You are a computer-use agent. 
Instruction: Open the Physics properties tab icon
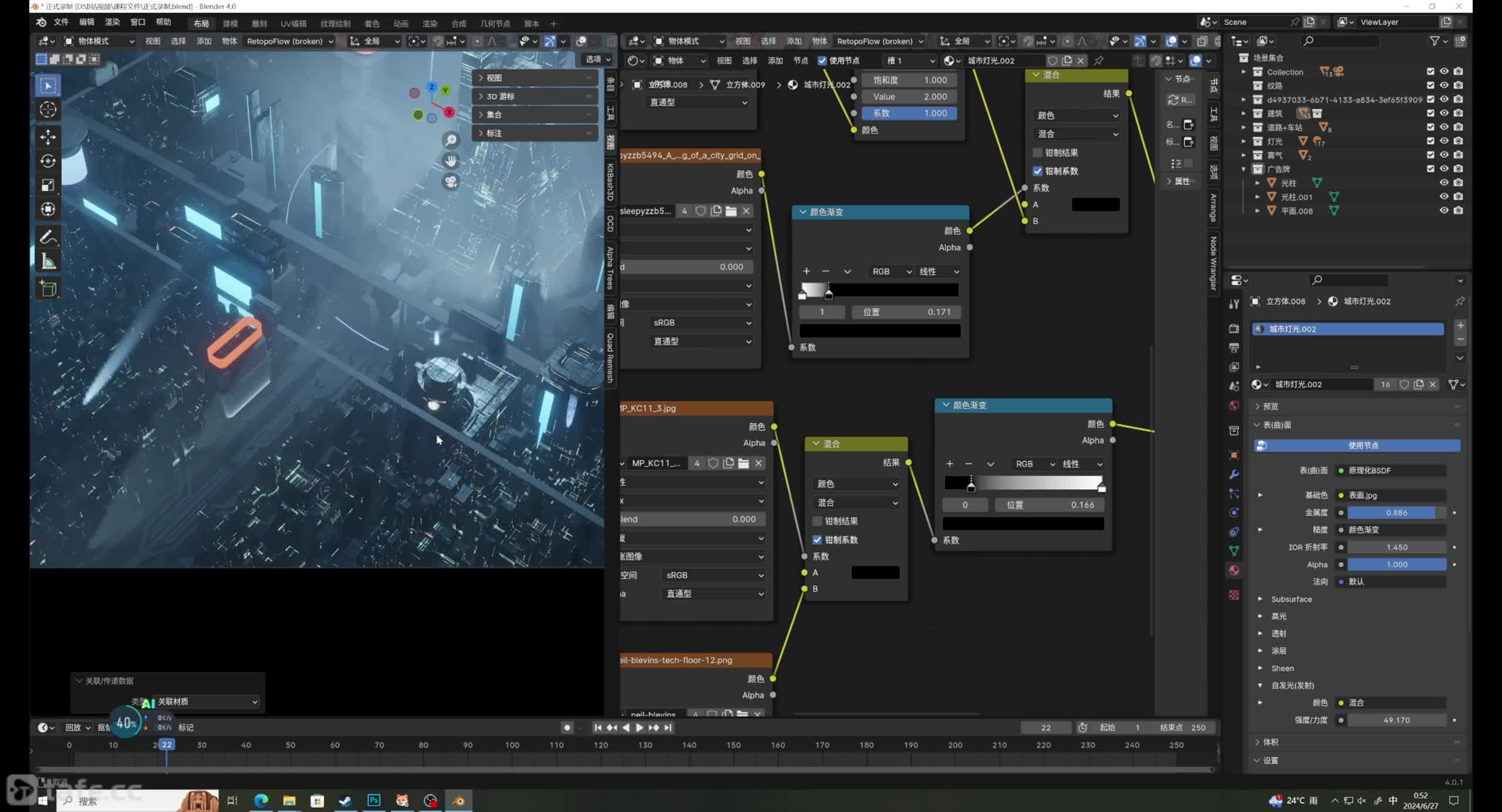(x=1234, y=513)
